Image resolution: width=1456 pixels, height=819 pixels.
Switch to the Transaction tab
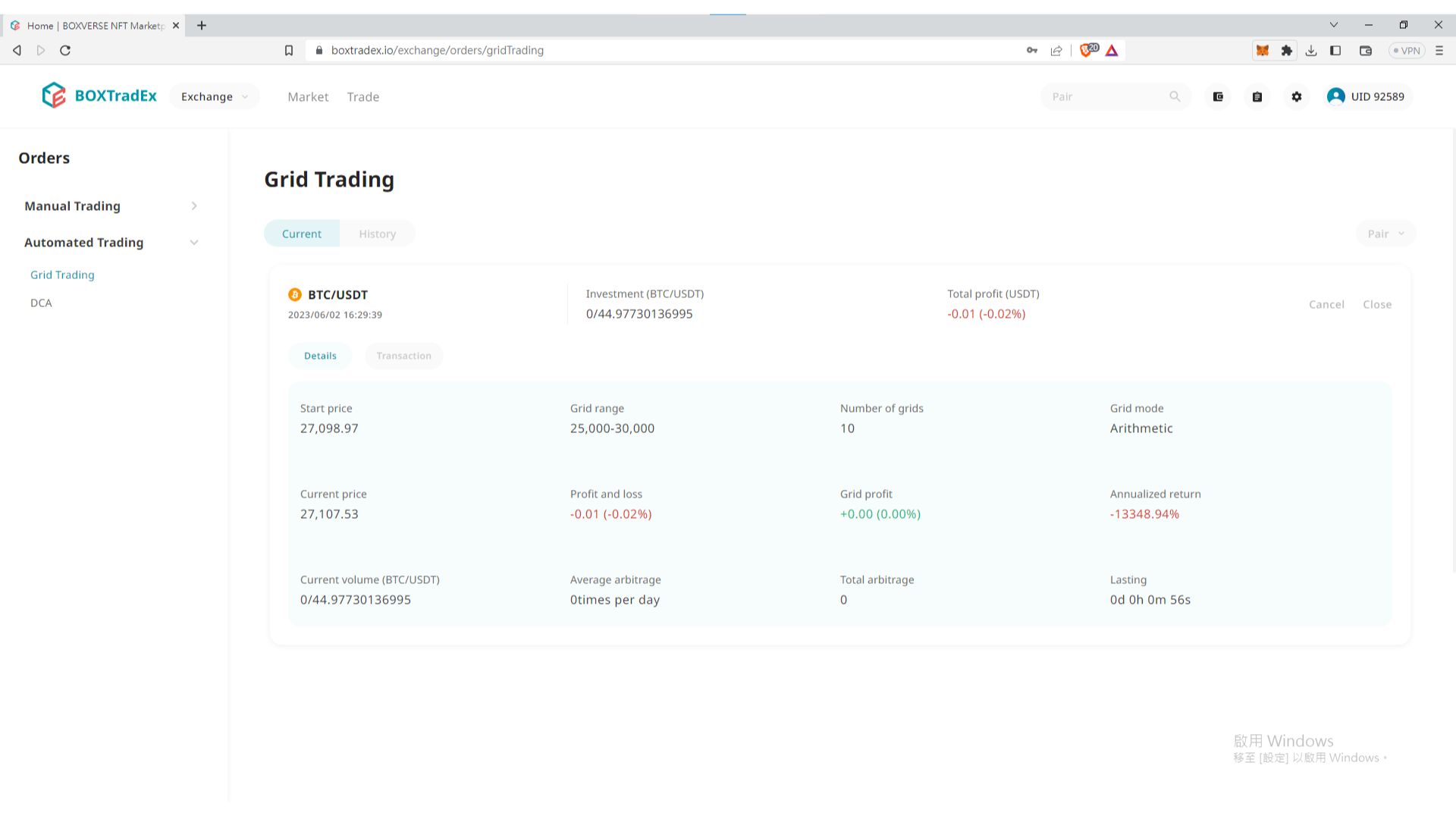tap(403, 356)
